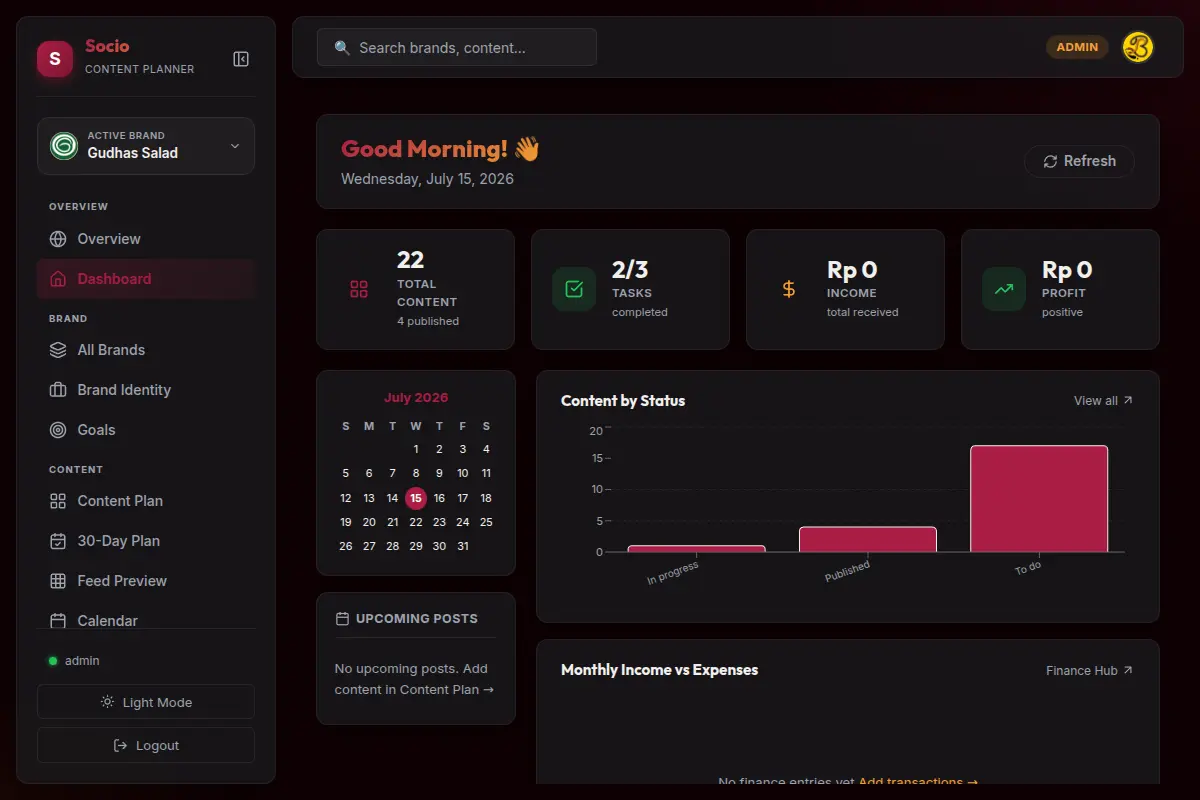Click the Income dollar sign icon
The height and width of the screenshot is (800, 1200).
[x=789, y=290]
